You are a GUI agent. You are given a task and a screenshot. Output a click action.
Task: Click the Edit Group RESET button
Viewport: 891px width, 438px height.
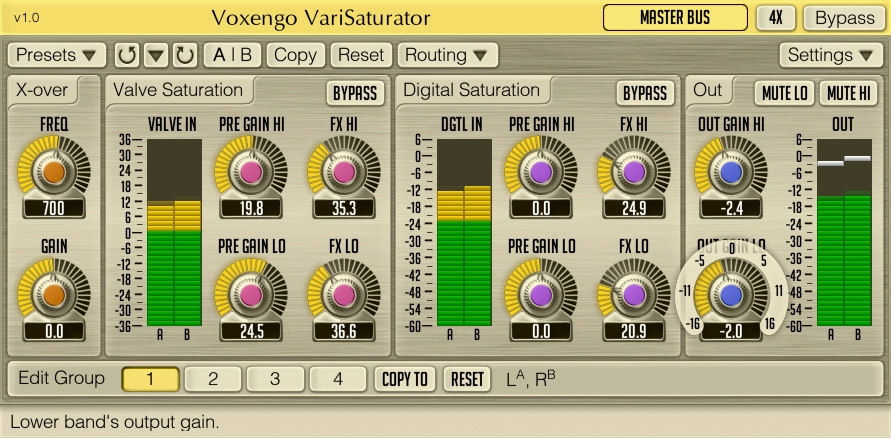pyautogui.click(x=467, y=379)
